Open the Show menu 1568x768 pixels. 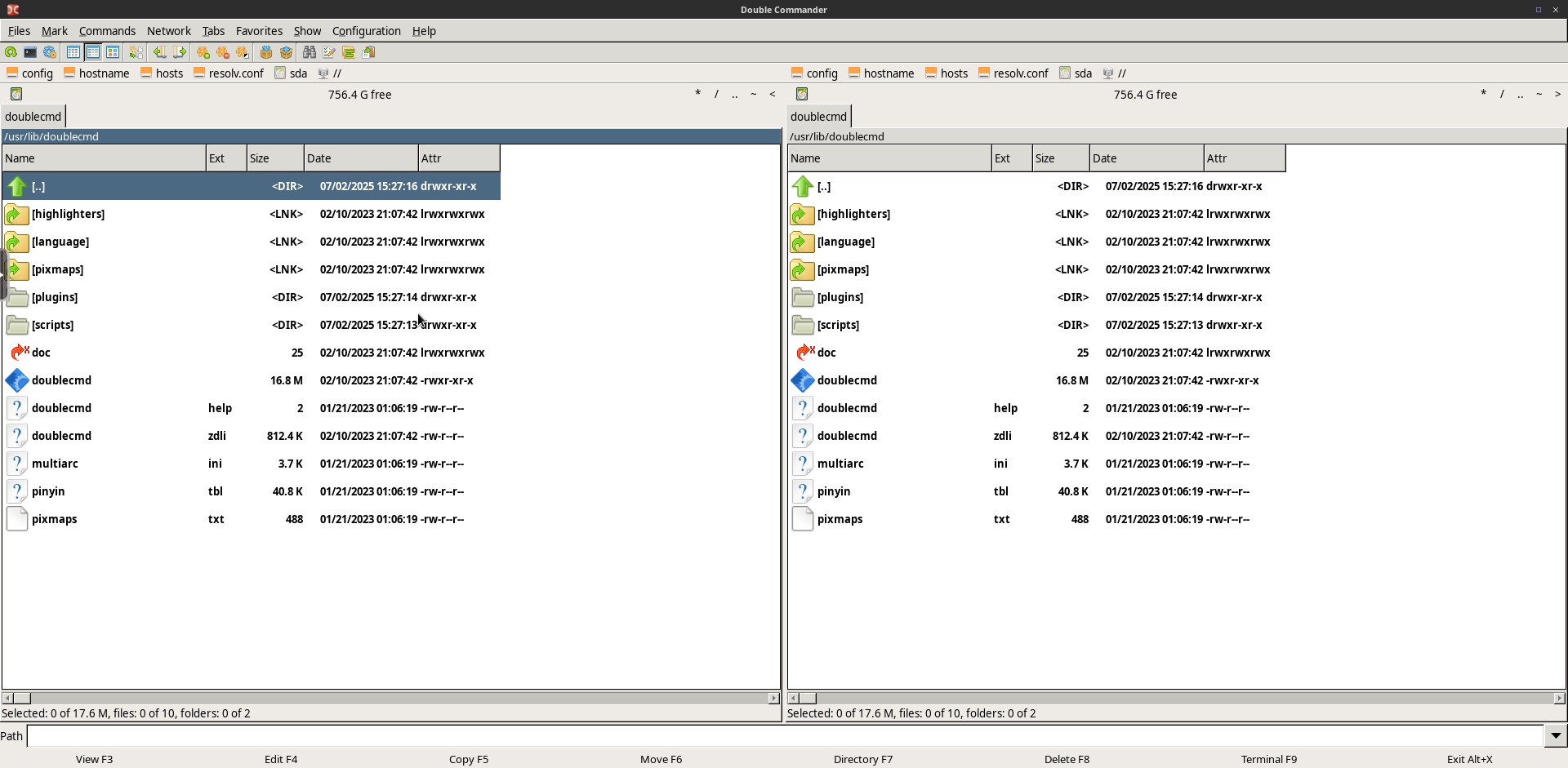coord(307,31)
